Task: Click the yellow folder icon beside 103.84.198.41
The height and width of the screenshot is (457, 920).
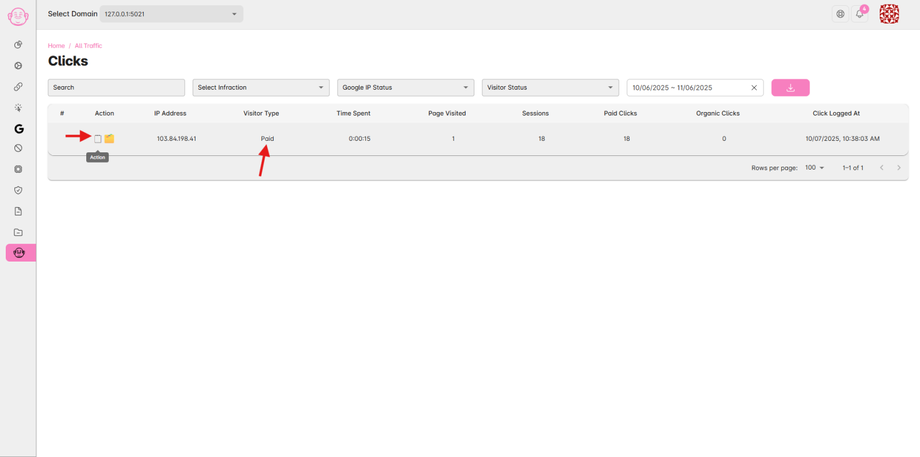Action: click(109, 139)
